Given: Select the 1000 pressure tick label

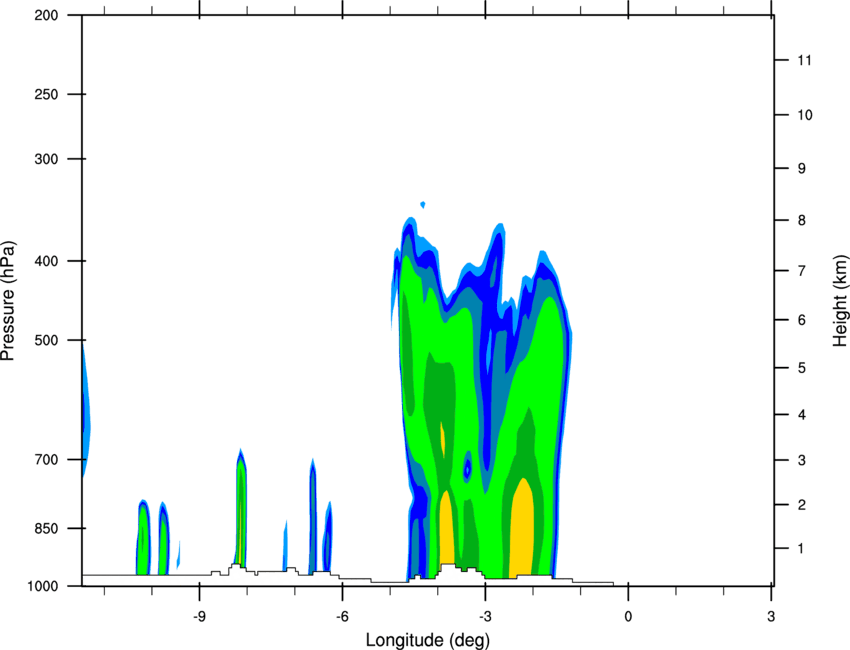Looking at the screenshot, I should point(43,586).
